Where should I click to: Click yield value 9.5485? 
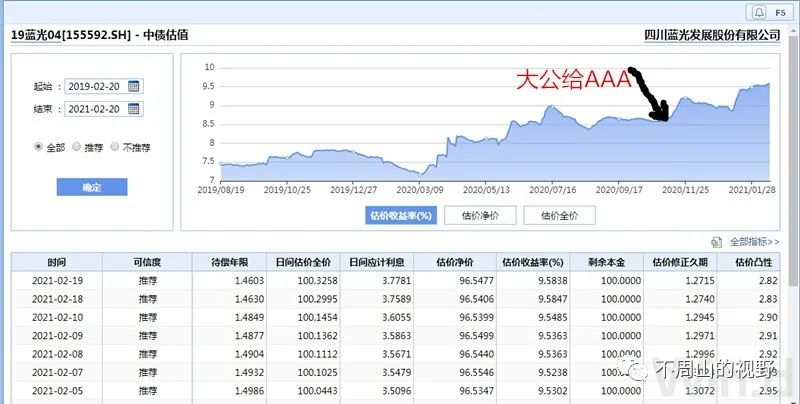[553, 317]
